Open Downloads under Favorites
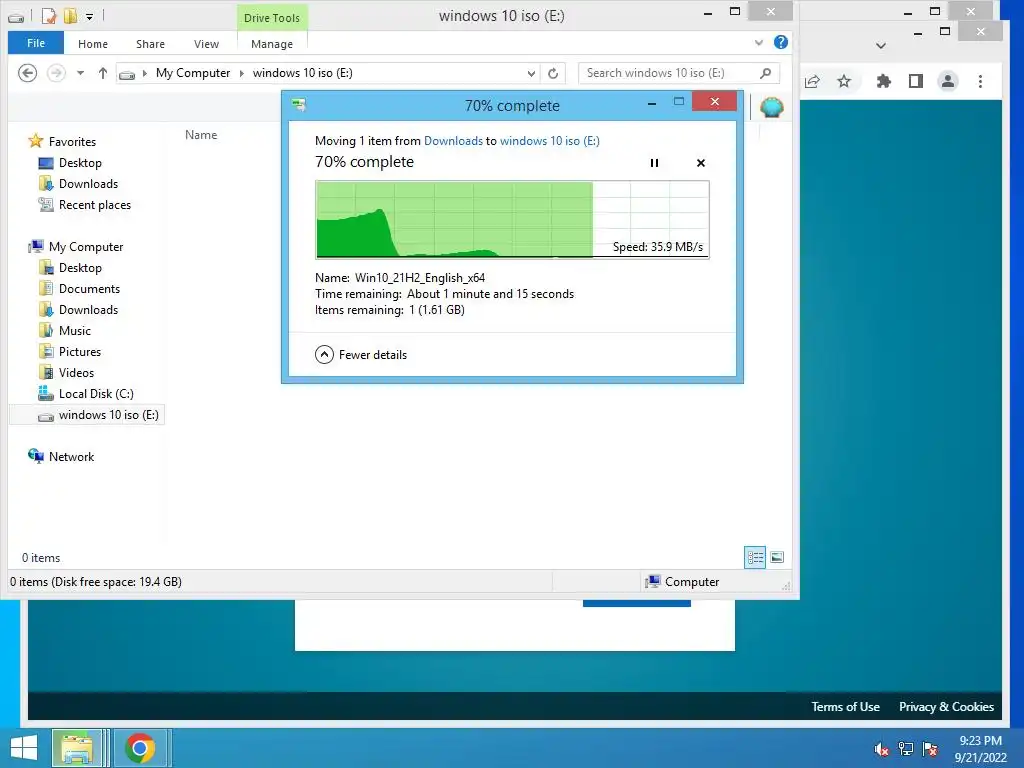The width and height of the screenshot is (1024, 768). (x=78, y=184)
